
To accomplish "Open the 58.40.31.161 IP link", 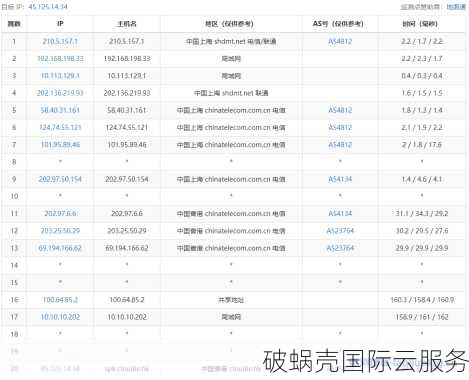I will click(x=60, y=110).
